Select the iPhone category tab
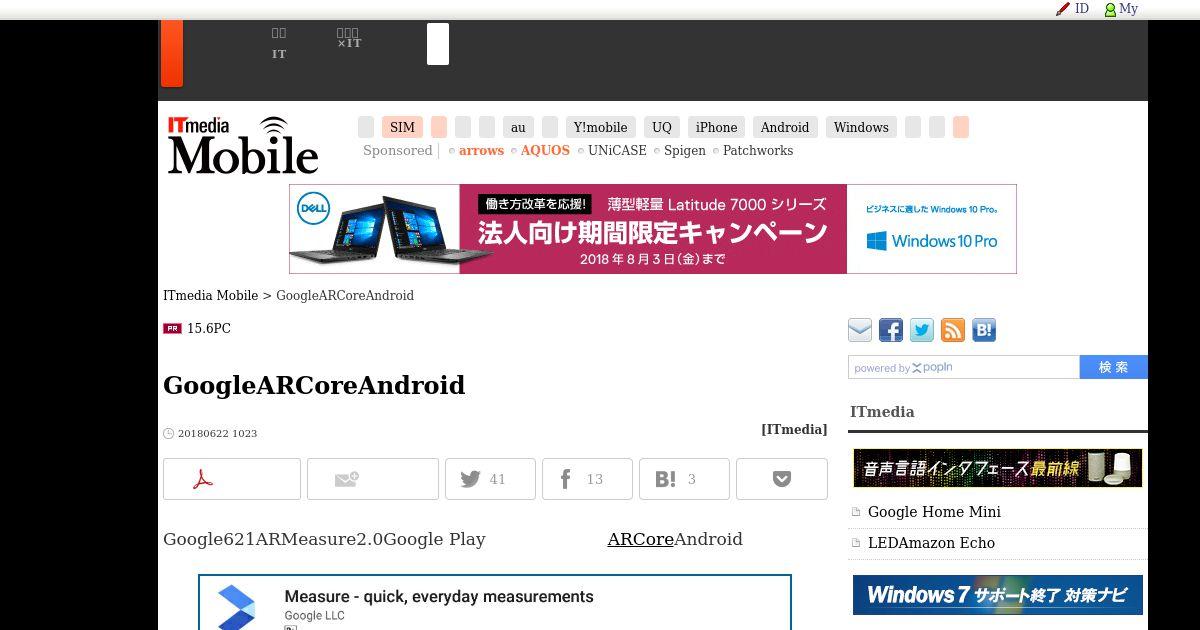 [716, 127]
